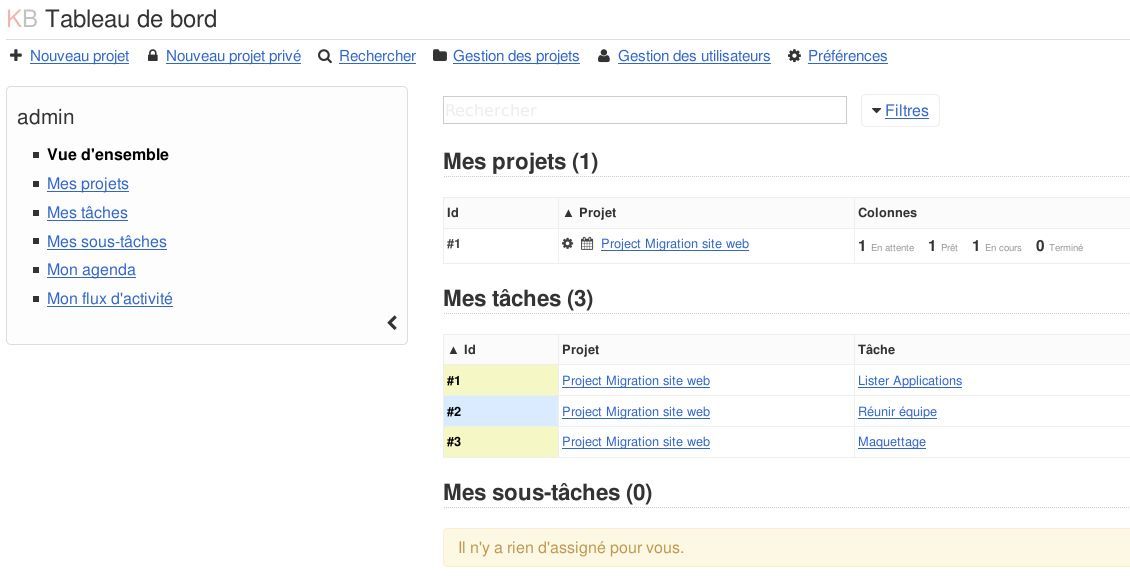Select Mon flux d'activité in the sidebar
Viewport: 1130px width, 582px height.
pyautogui.click(x=109, y=298)
